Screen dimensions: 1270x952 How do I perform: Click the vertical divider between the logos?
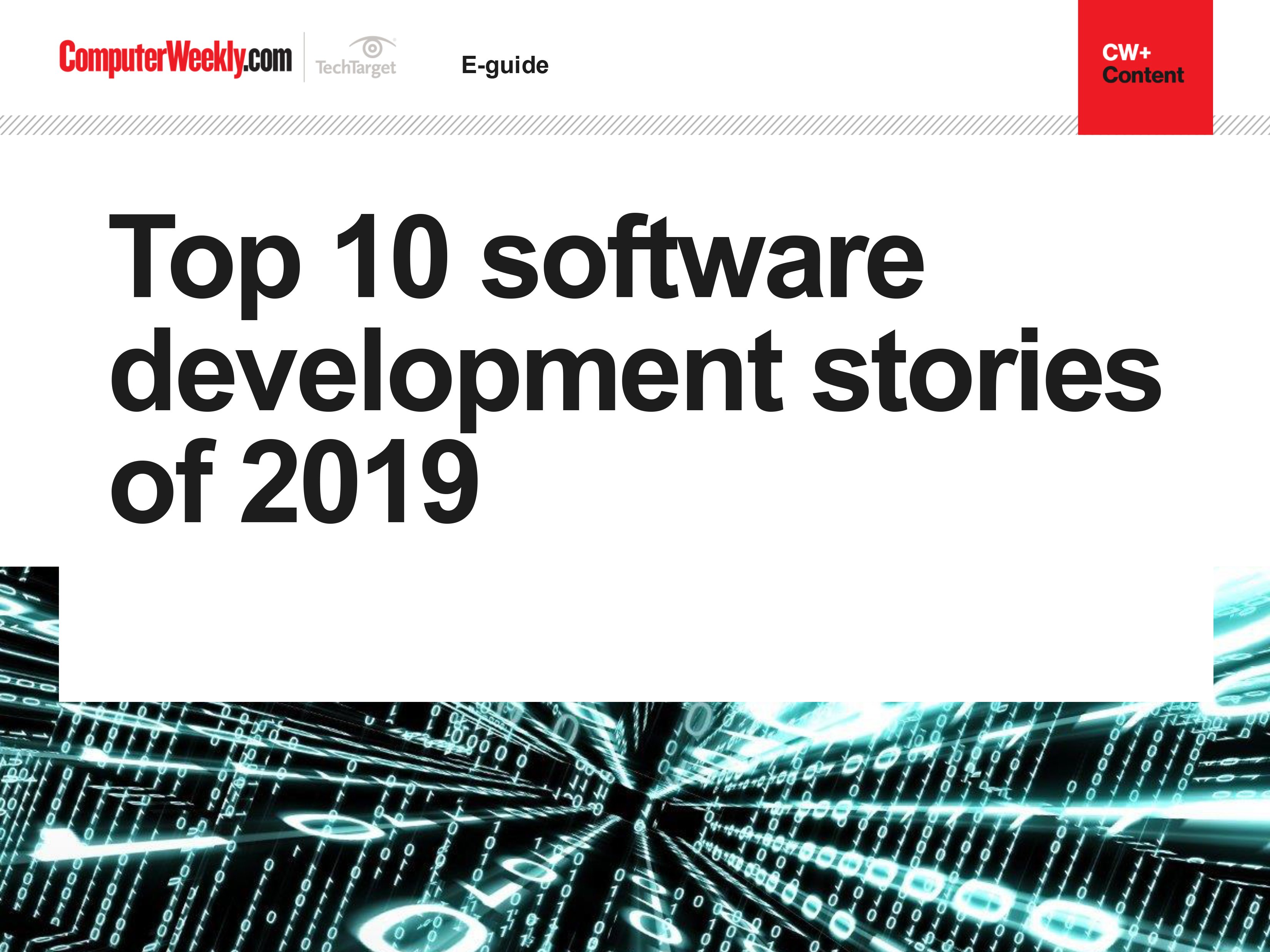[x=304, y=57]
